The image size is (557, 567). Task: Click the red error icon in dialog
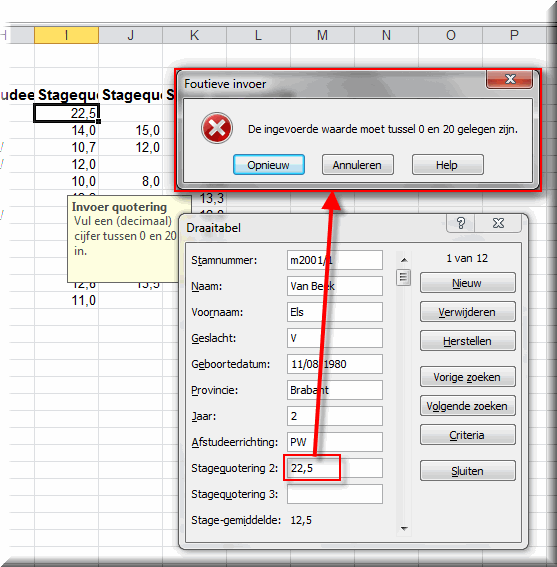[x=217, y=128]
